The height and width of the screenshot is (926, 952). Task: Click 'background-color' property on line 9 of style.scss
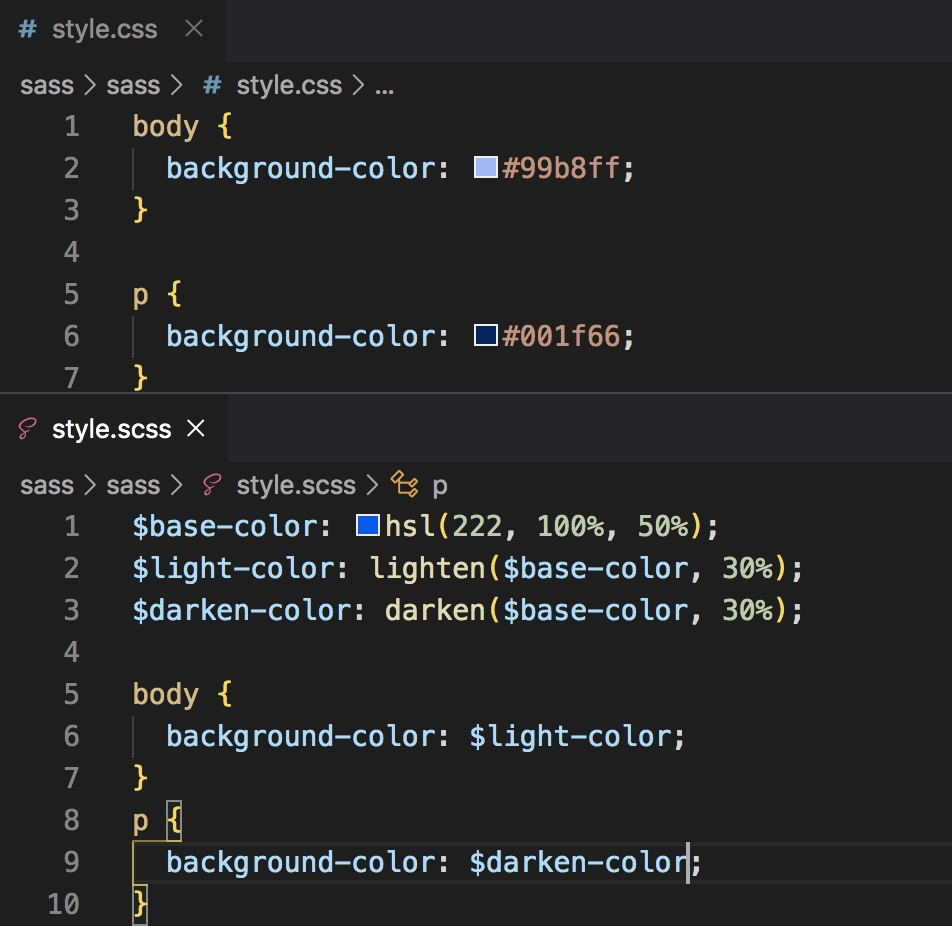(x=301, y=863)
